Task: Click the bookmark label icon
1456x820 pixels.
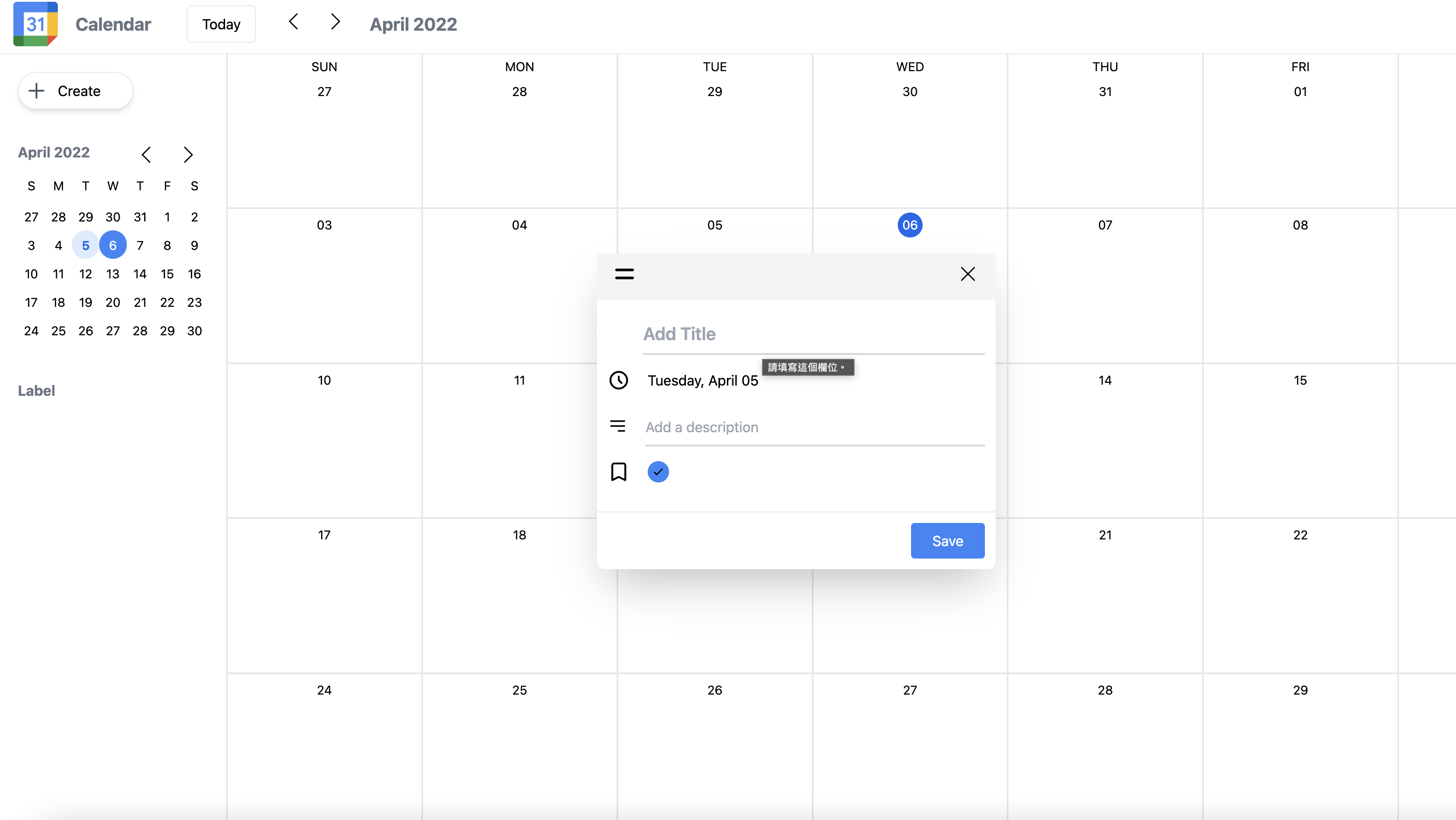Action: click(x=619, y=472)
